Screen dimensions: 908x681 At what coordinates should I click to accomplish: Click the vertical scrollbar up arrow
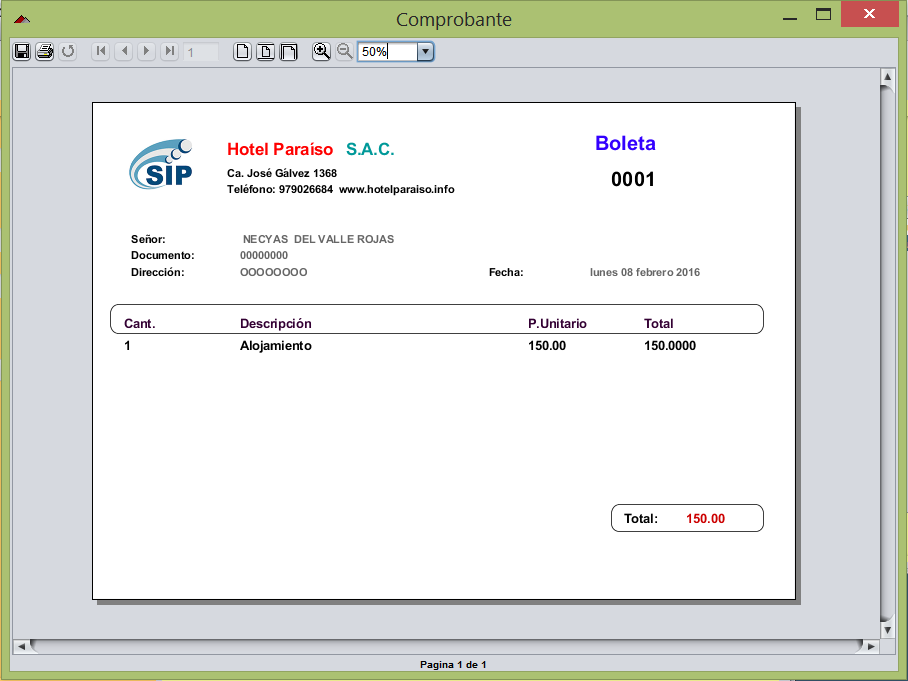click(887, 76)
